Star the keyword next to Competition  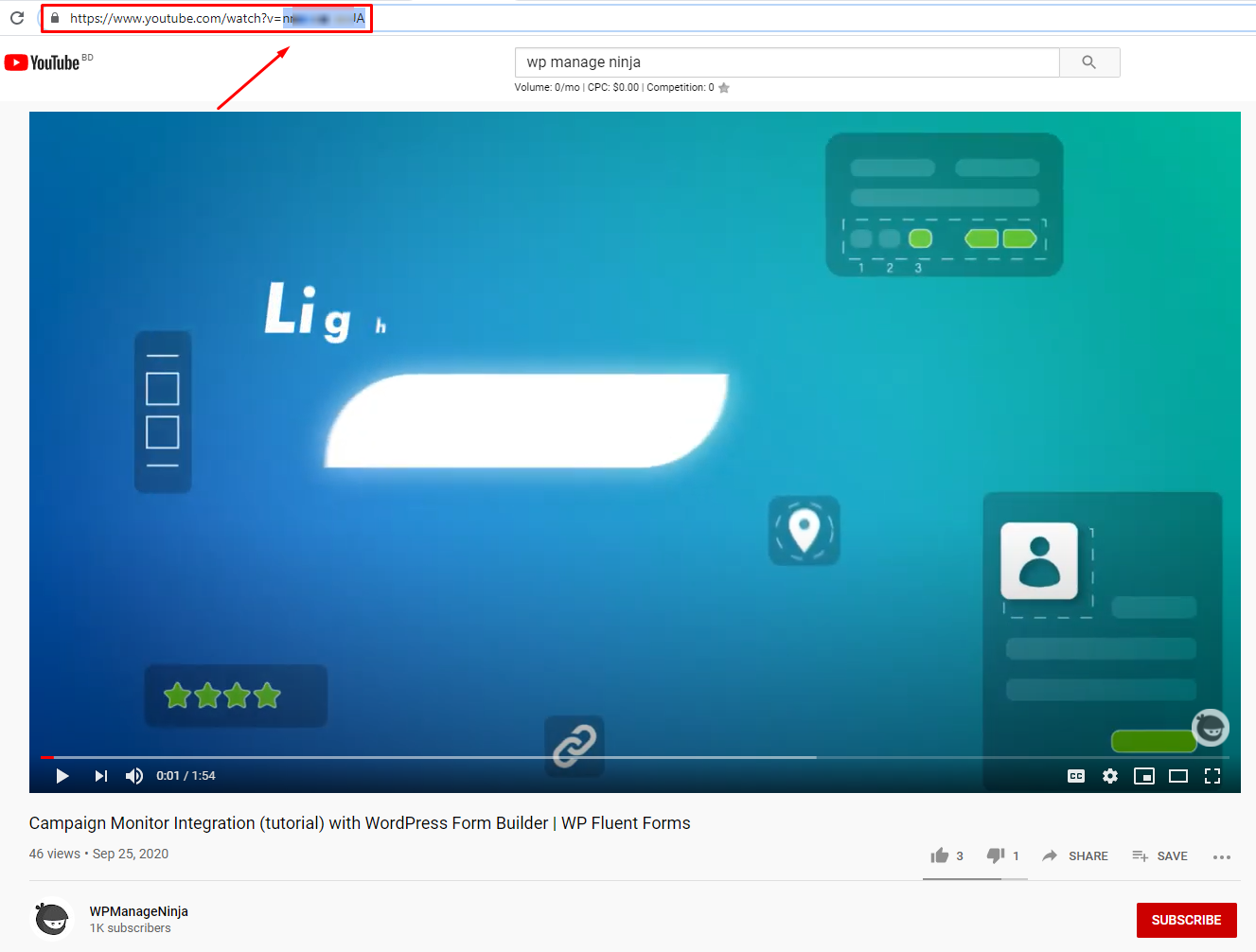point(724,88)
